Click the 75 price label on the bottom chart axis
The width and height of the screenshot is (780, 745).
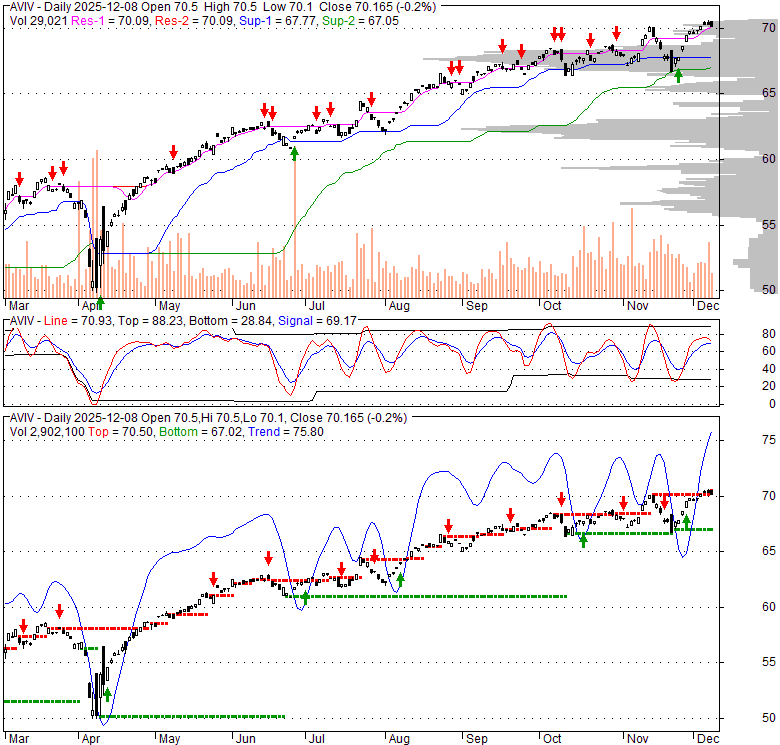pos(769,440)
